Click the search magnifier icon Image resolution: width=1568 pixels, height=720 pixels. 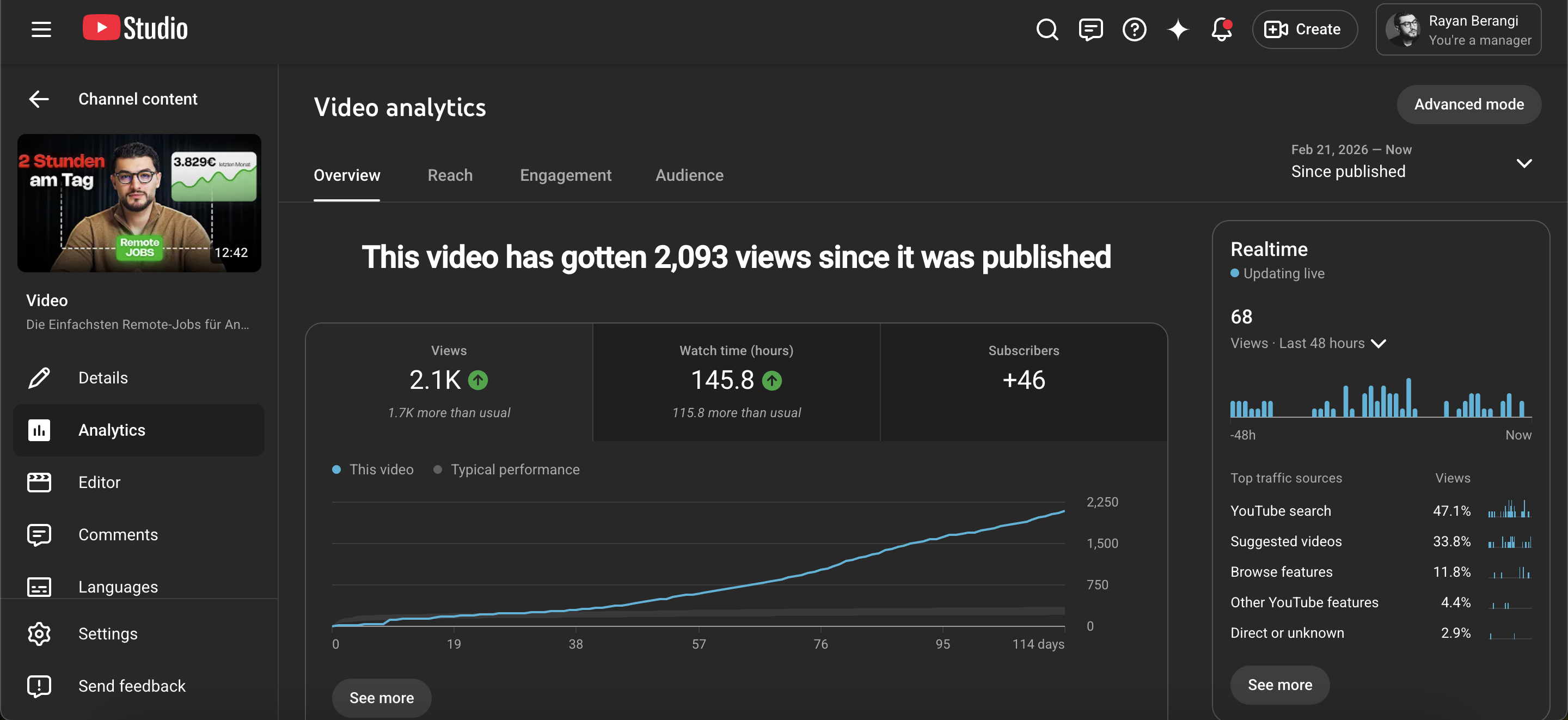coord(1047,29)
